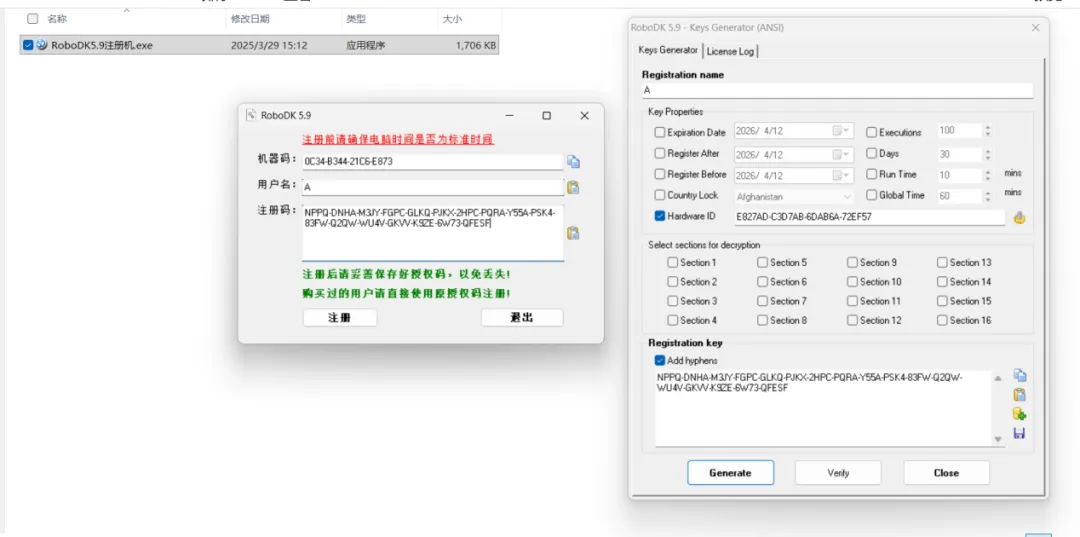The image size is (1080, 537).
Task: Open the Expiration Date calendar dropdown
Action: tap(842, 131)
